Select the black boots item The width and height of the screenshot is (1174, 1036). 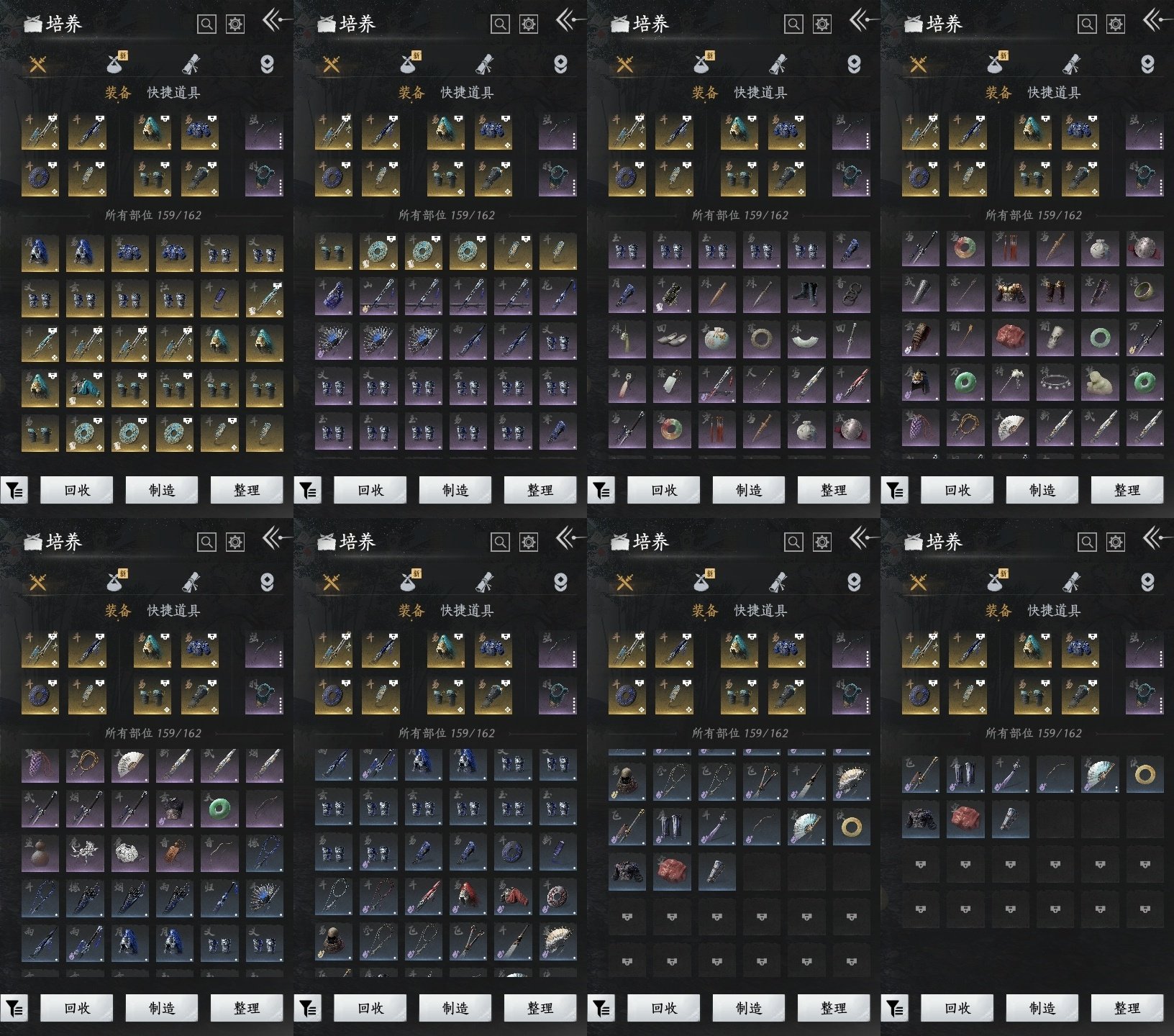pyautogui.click(x=806, y=294)
